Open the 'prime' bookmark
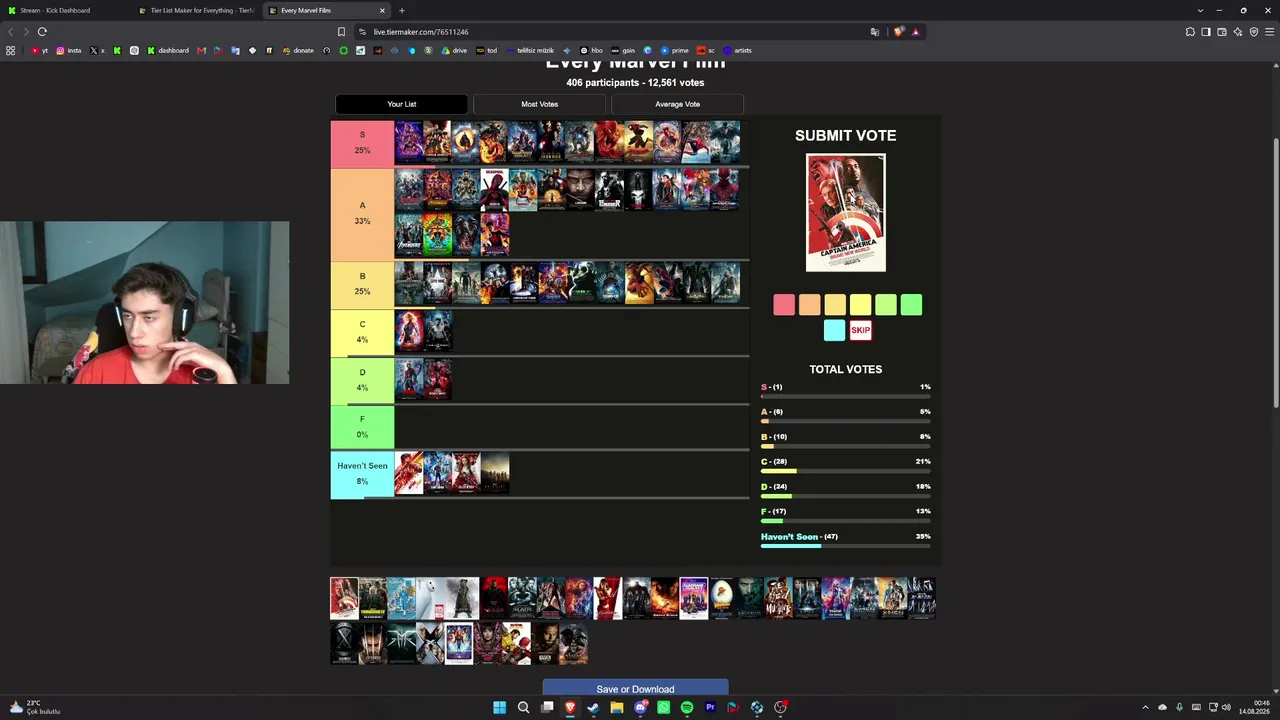The width and height of the screenshot is (1280, 720). coord(675,50)
